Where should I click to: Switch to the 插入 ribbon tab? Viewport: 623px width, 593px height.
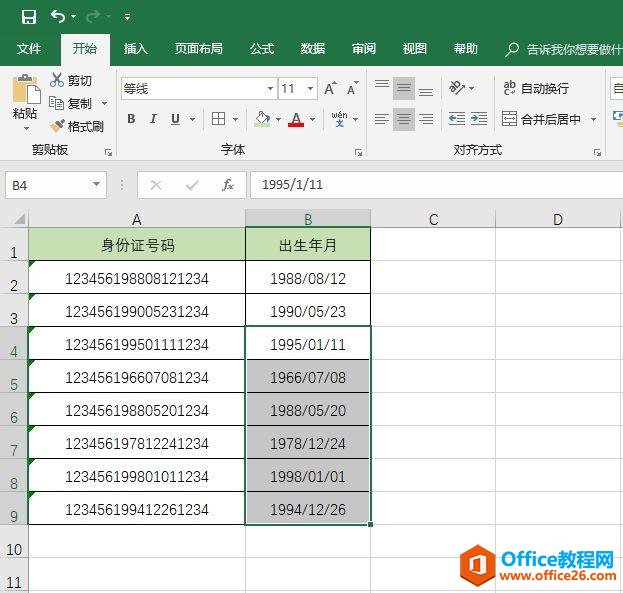click(x=135, y=48)
